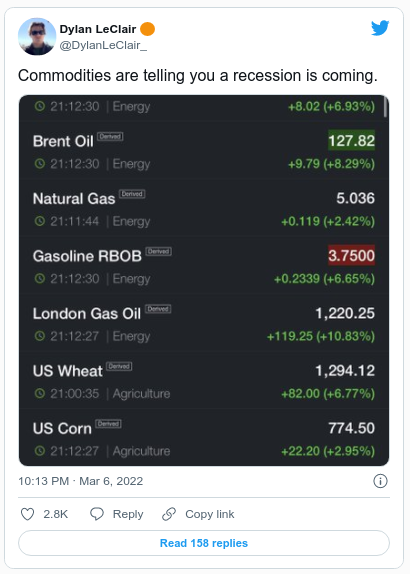The width and height of the screenshot is (410, 574).
Task: Like the tweet via heart icon
Action: 27,514
